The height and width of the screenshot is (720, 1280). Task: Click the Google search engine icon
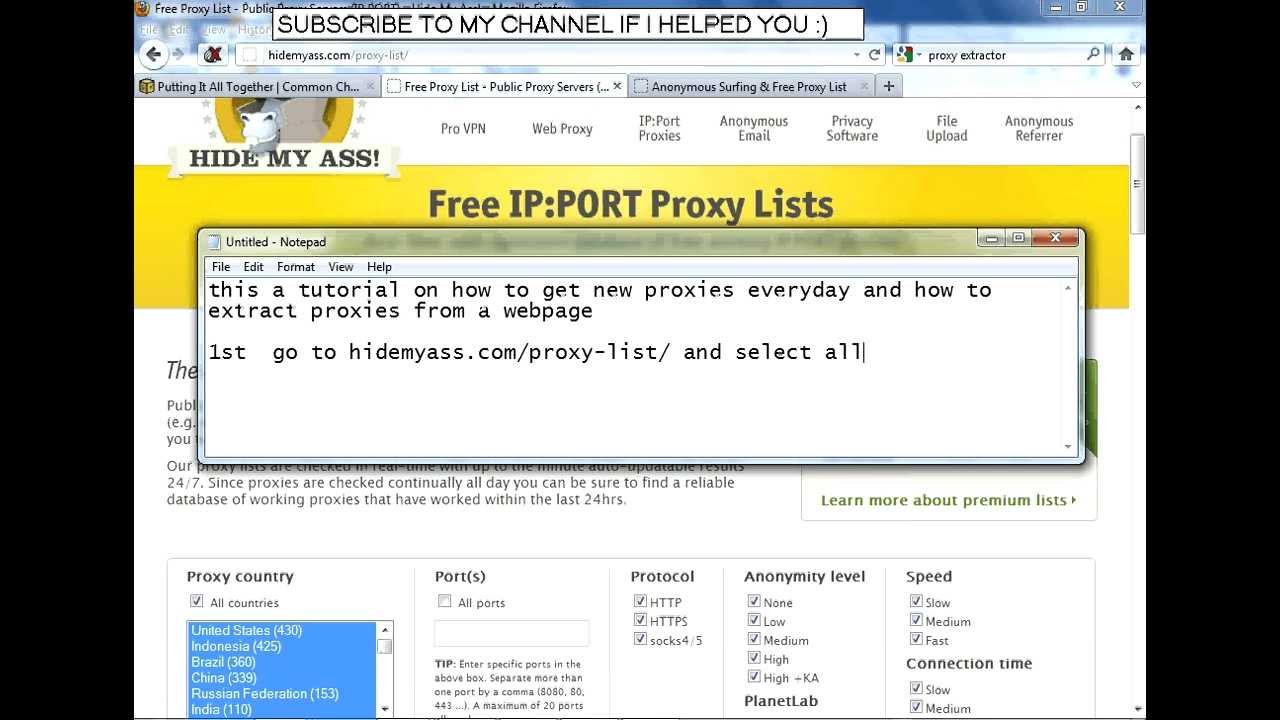[x=904, y=55]
